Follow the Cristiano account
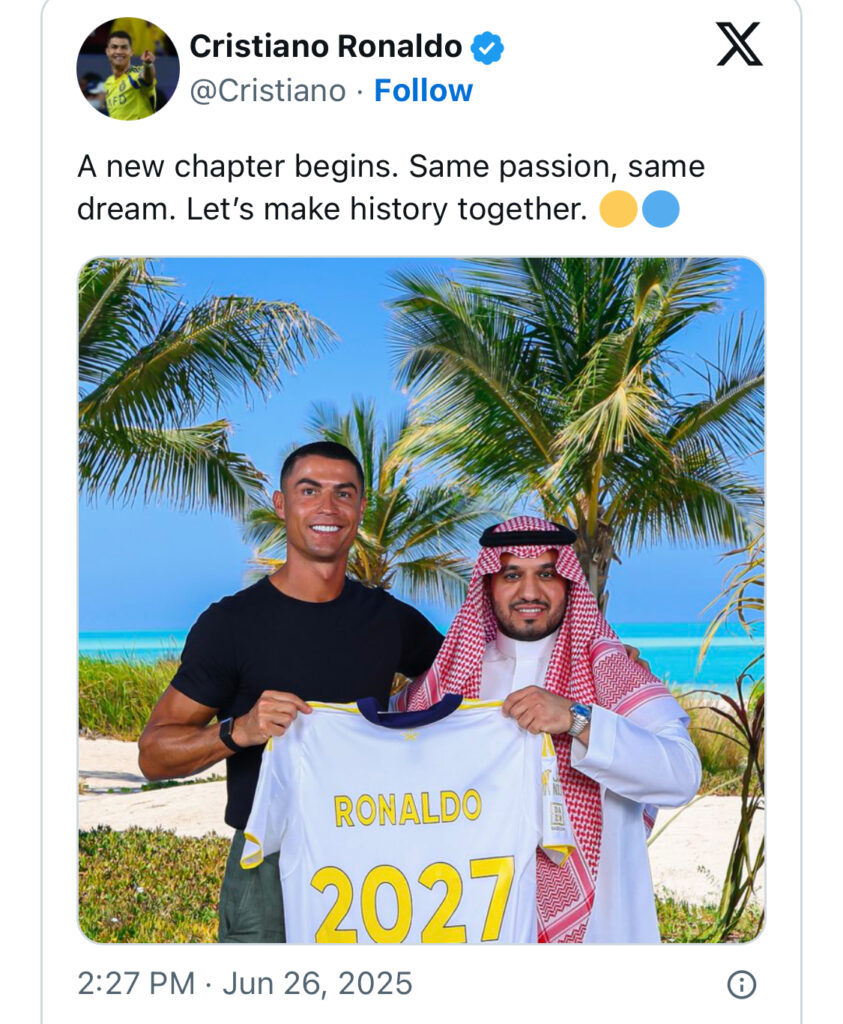The image size is (843, 1024). click(x=423, y=91)
